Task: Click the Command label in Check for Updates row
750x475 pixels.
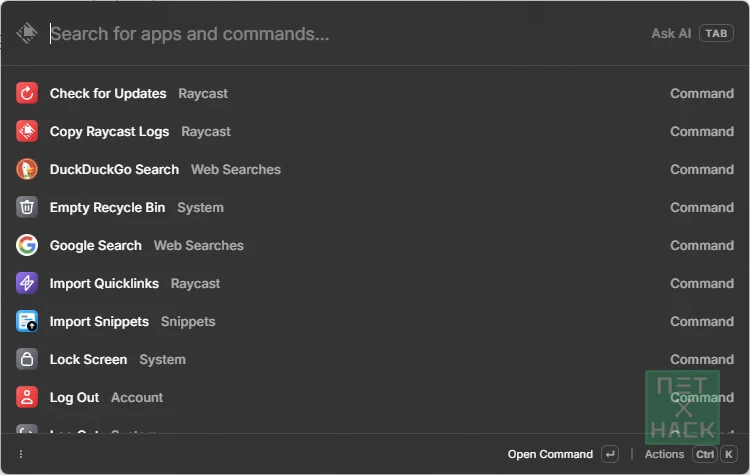Action: click(x=702, y=93)
